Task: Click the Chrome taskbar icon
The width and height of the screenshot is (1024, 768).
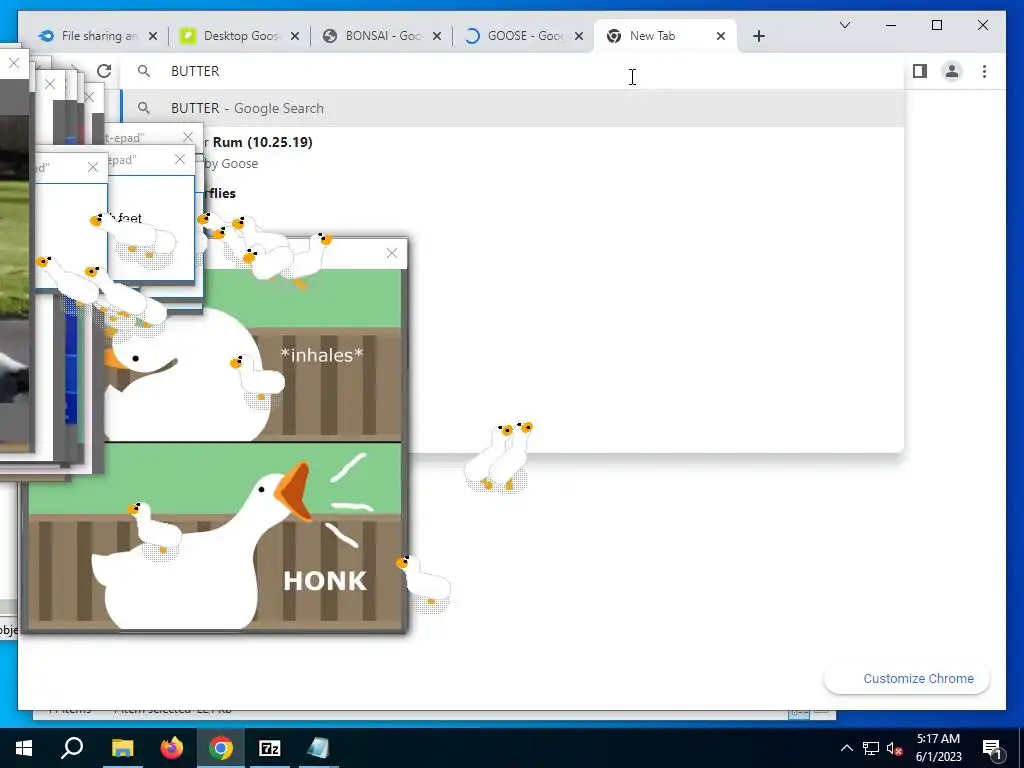Action: click(221, 748)
